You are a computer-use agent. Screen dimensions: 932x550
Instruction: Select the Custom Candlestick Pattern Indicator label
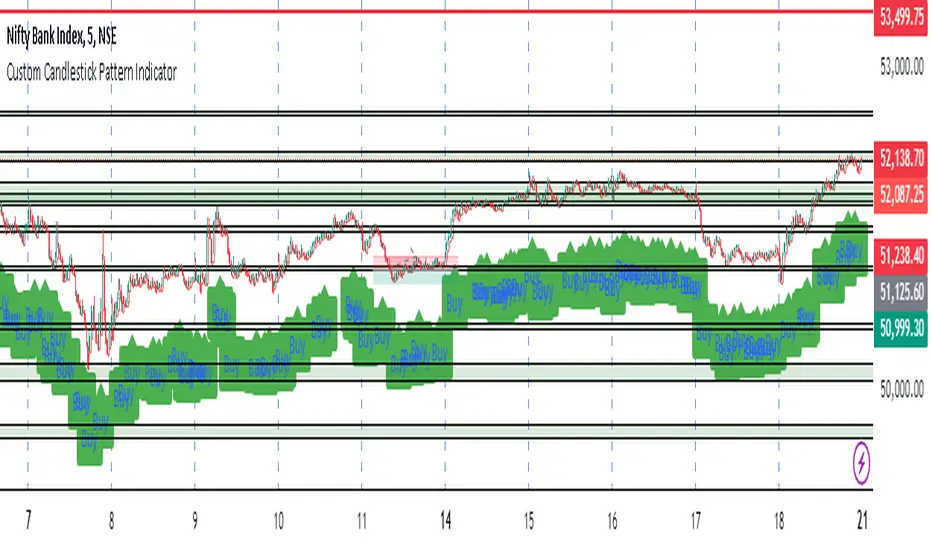tap(92, 73)
